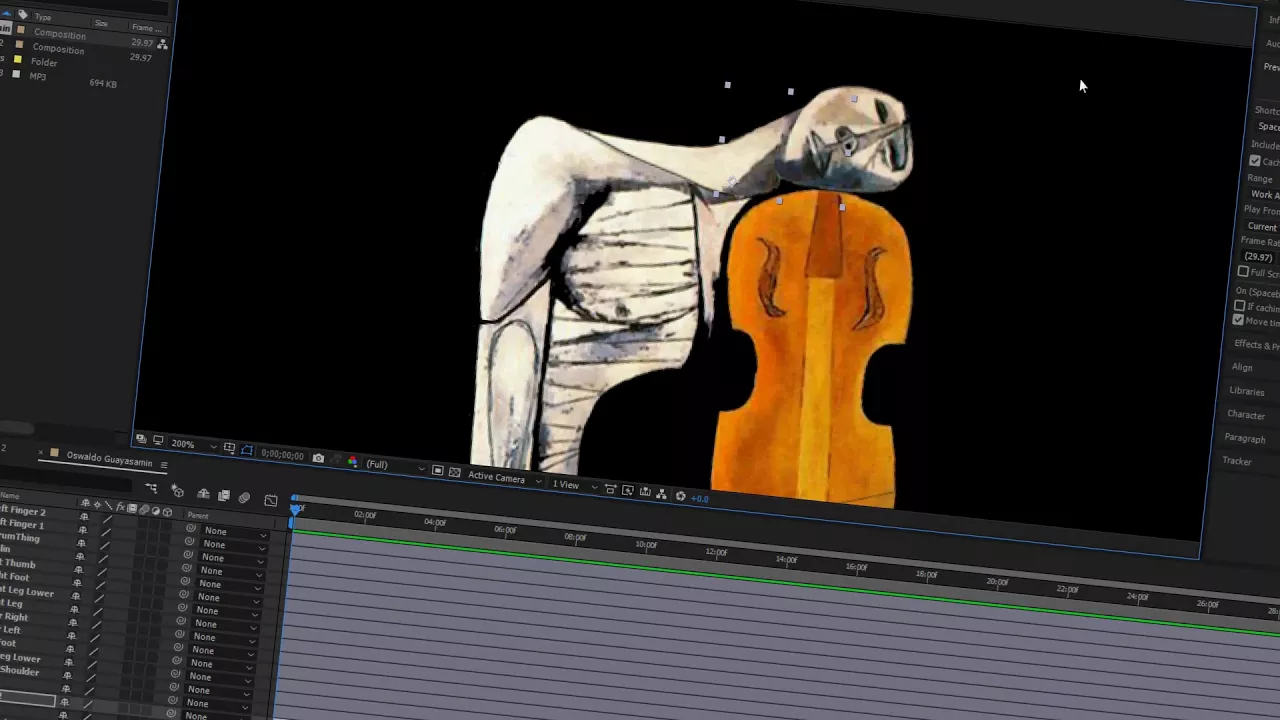Screen dimensions: 1280x720
Task: Open the Effects & Presets panel tab
Action: click(x=1257, y=345)
